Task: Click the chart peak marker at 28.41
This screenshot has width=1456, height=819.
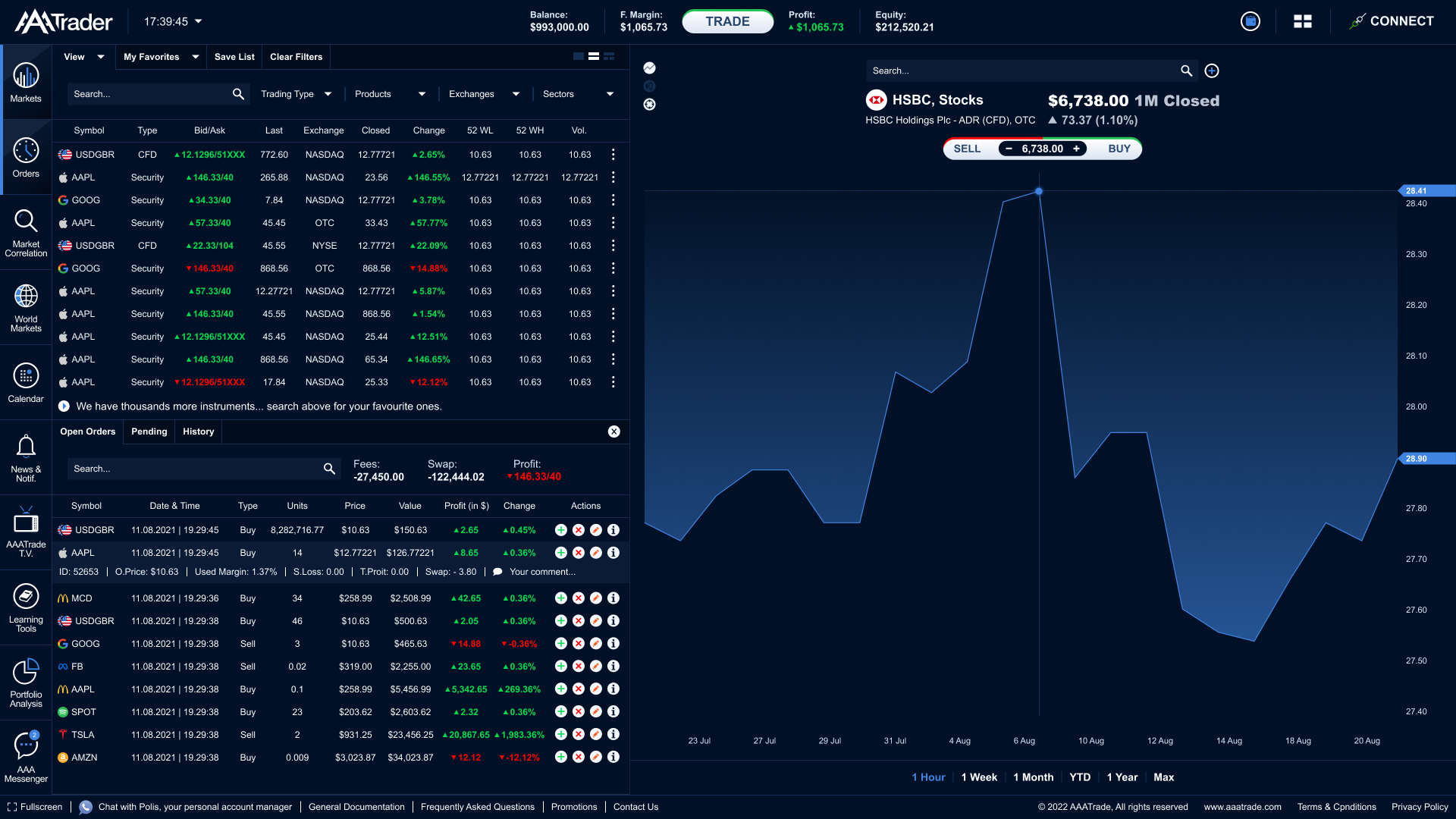Action: [x=1039, y=191]
